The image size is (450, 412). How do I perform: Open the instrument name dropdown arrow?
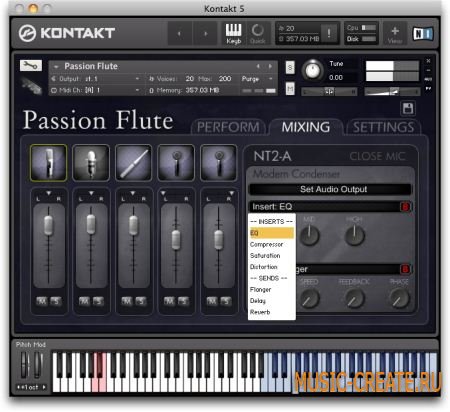56,67
